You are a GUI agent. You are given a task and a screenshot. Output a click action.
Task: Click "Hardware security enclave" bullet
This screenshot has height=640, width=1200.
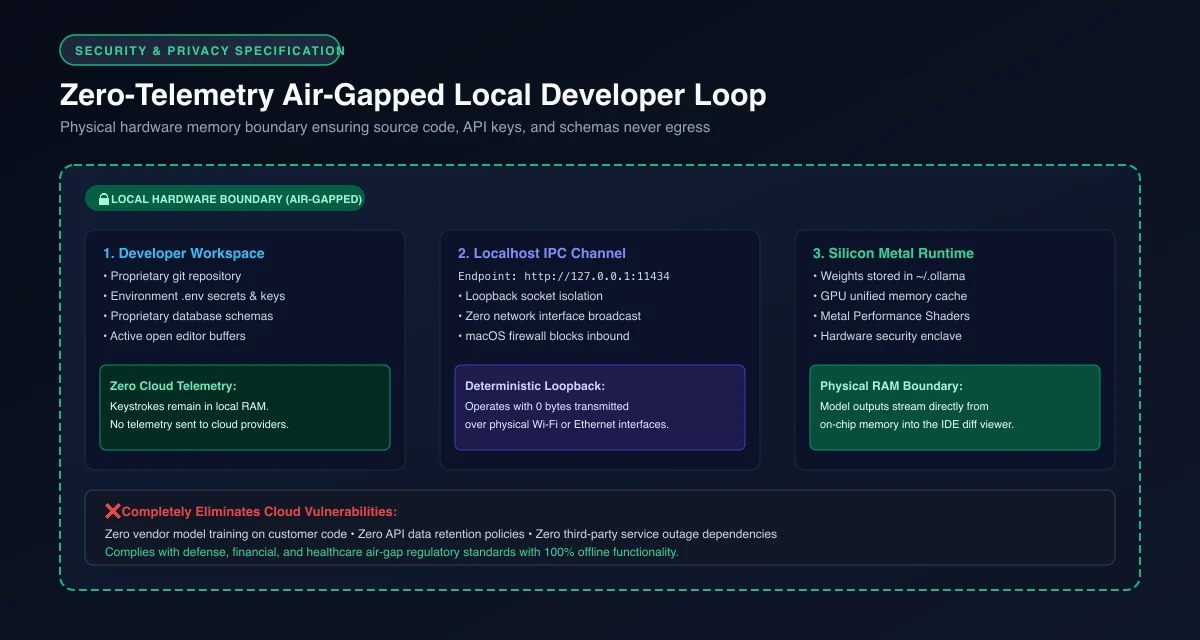pyautogui.click(x=887, y=336)
